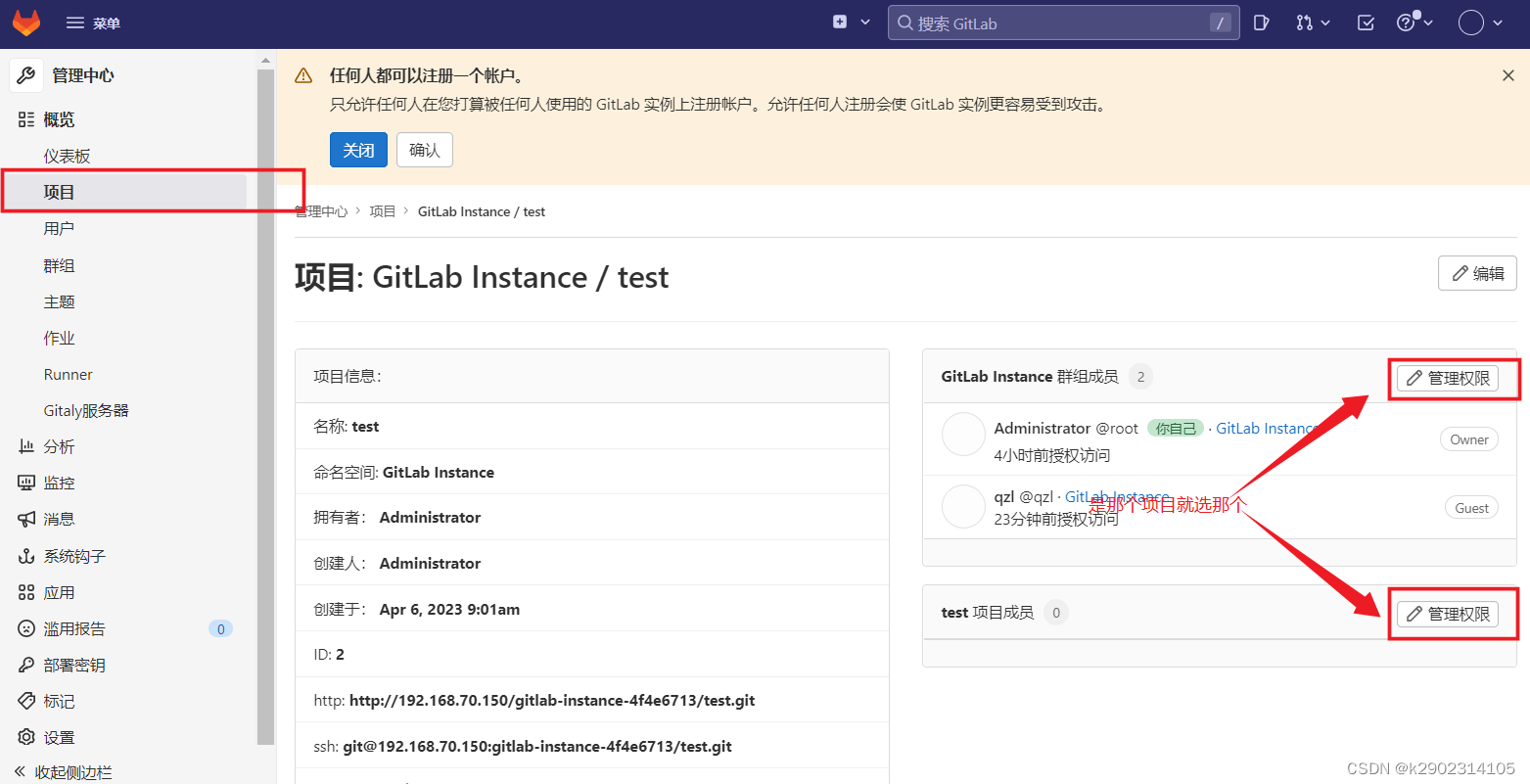Image resolution: width=1530 pixels, height=784 pixels.
Task: Open the user avatar in top bar
Action: pyautogui.click(x=1471, y=23)
